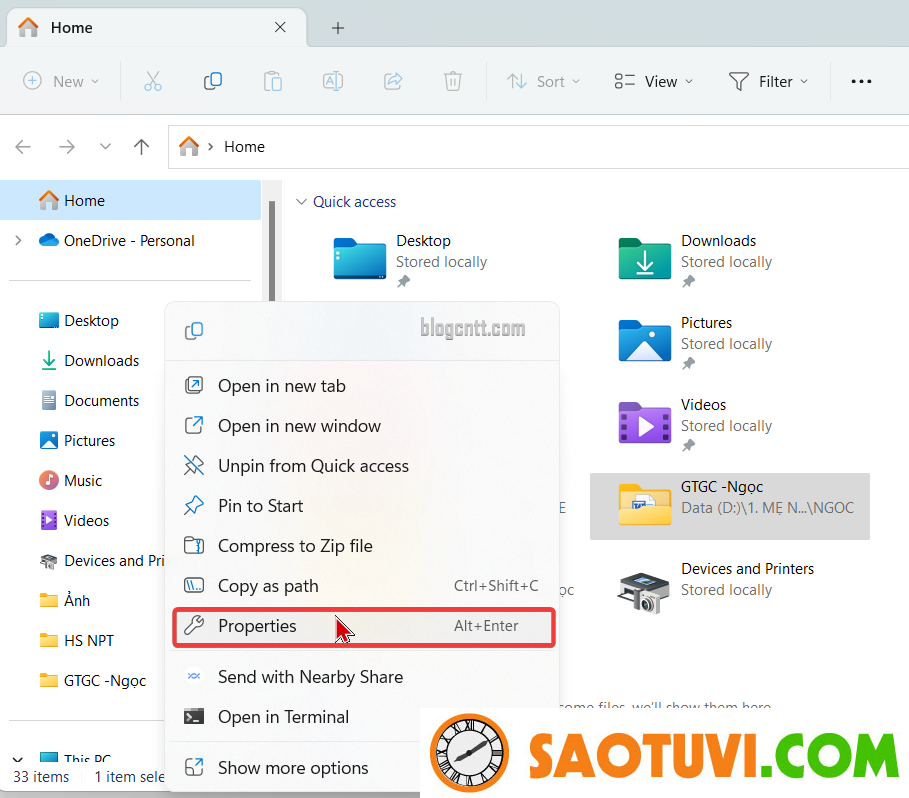
Task: Open the Sort dropdown
Action: pyautogui.click(x=543, y=82)
